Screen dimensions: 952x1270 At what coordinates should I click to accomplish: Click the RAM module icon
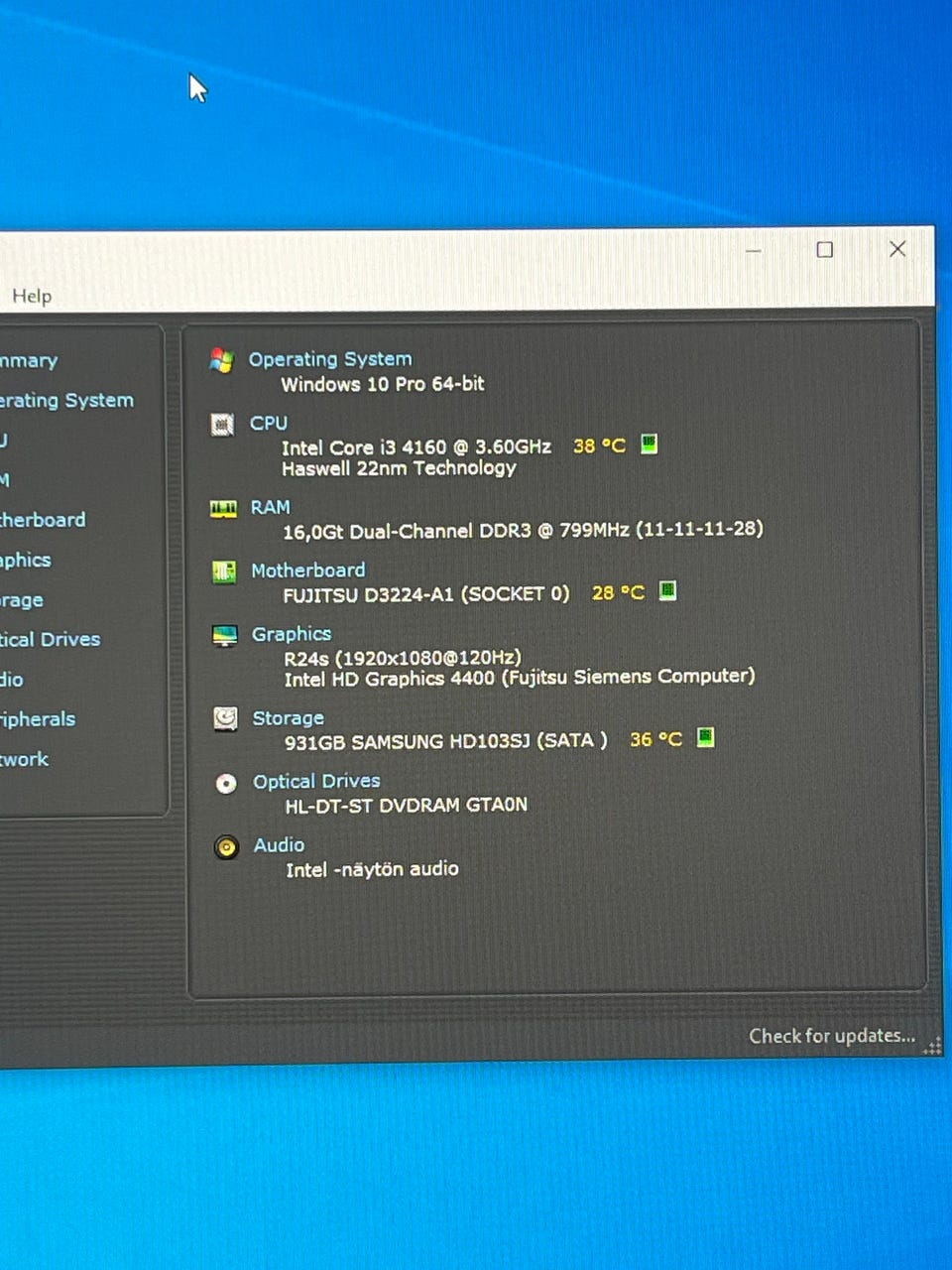(x=224, y=509)
